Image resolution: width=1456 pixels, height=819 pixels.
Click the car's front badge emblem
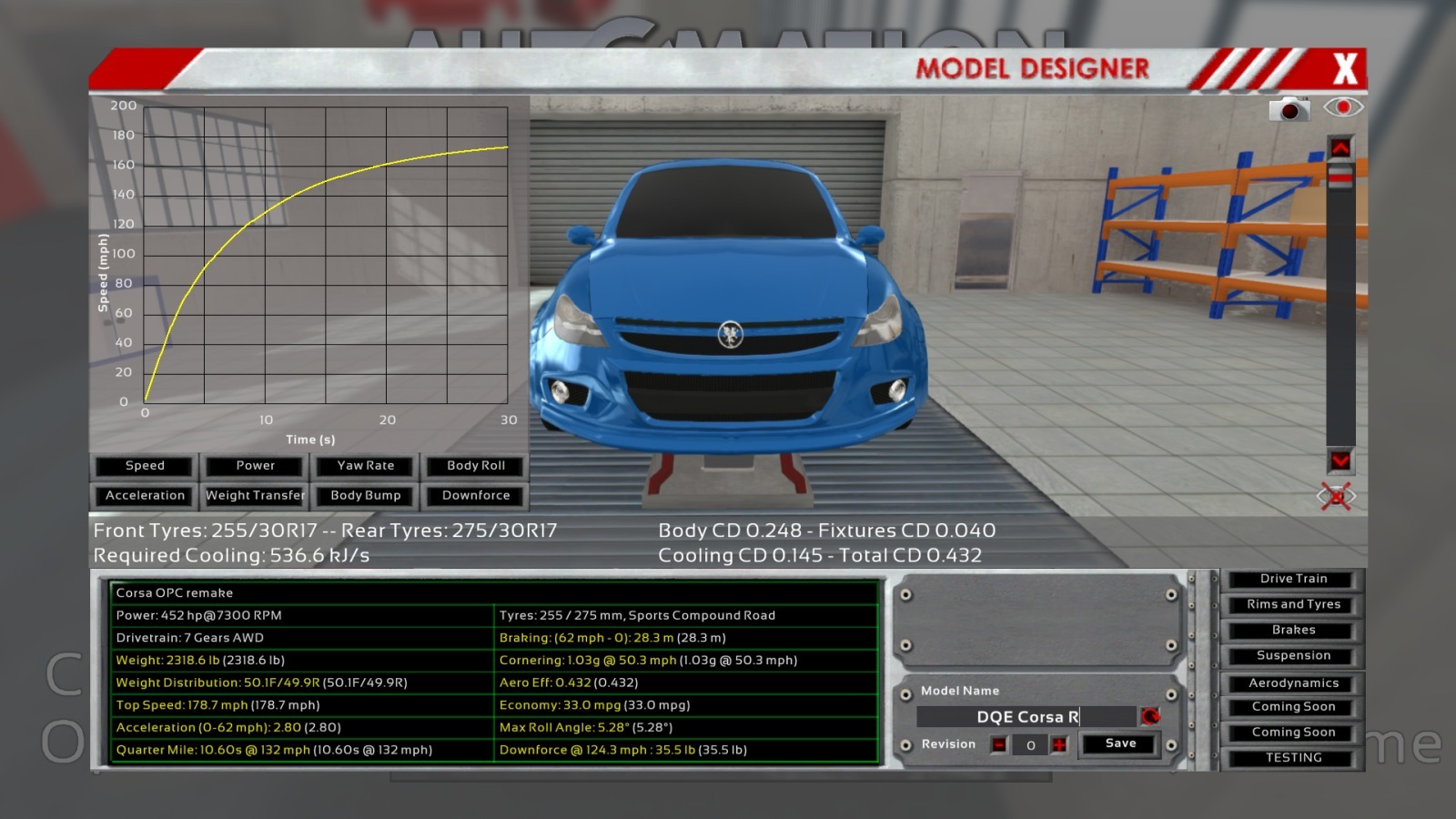click(730, 334)
